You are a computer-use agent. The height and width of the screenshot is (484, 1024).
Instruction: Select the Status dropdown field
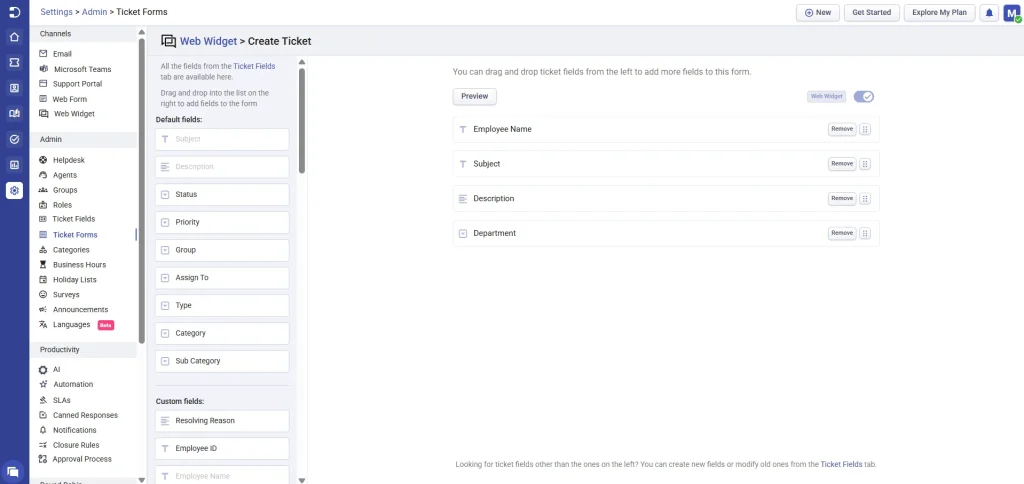click(222, 194)
